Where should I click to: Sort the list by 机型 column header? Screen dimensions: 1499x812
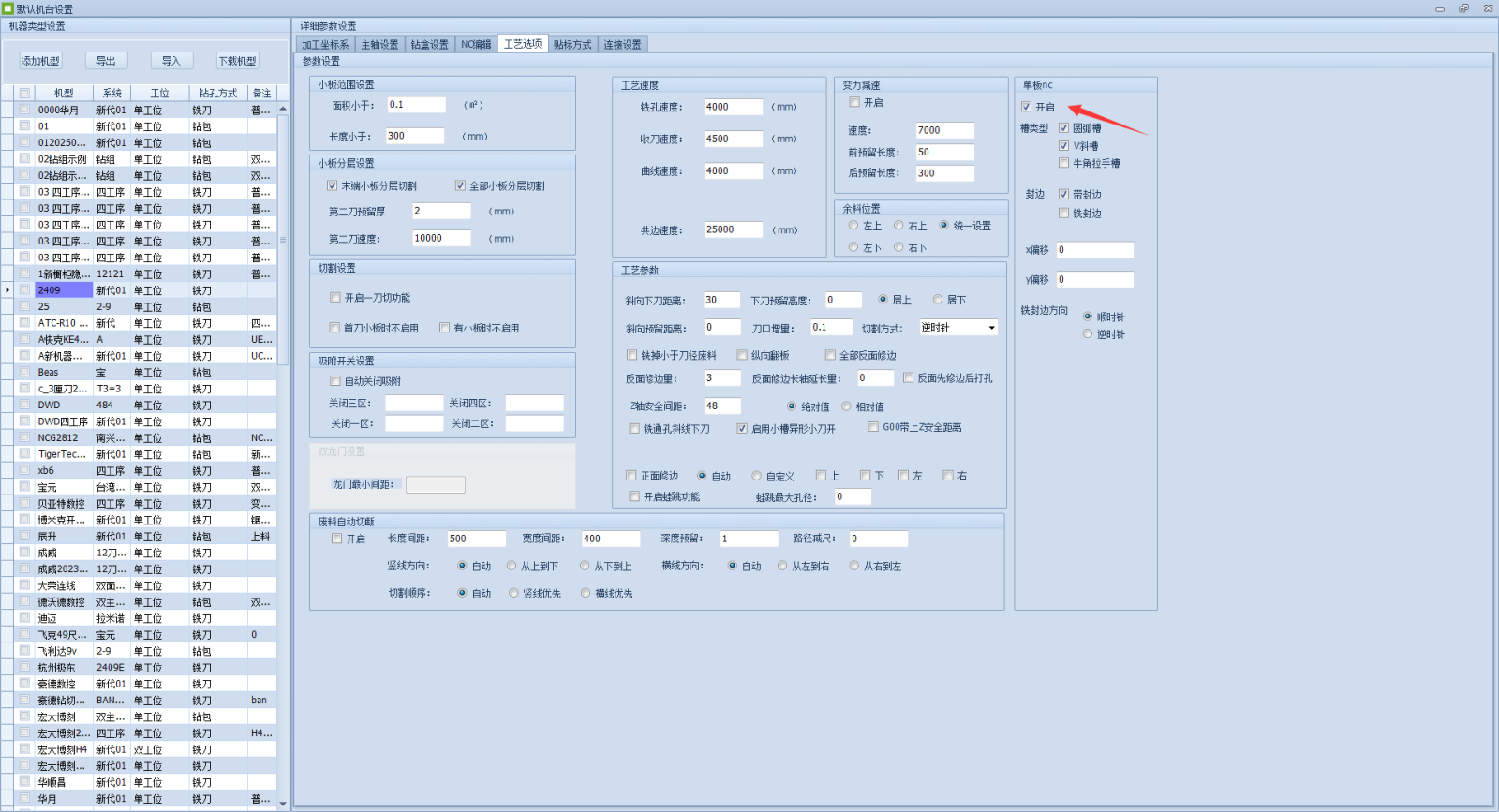64,93
